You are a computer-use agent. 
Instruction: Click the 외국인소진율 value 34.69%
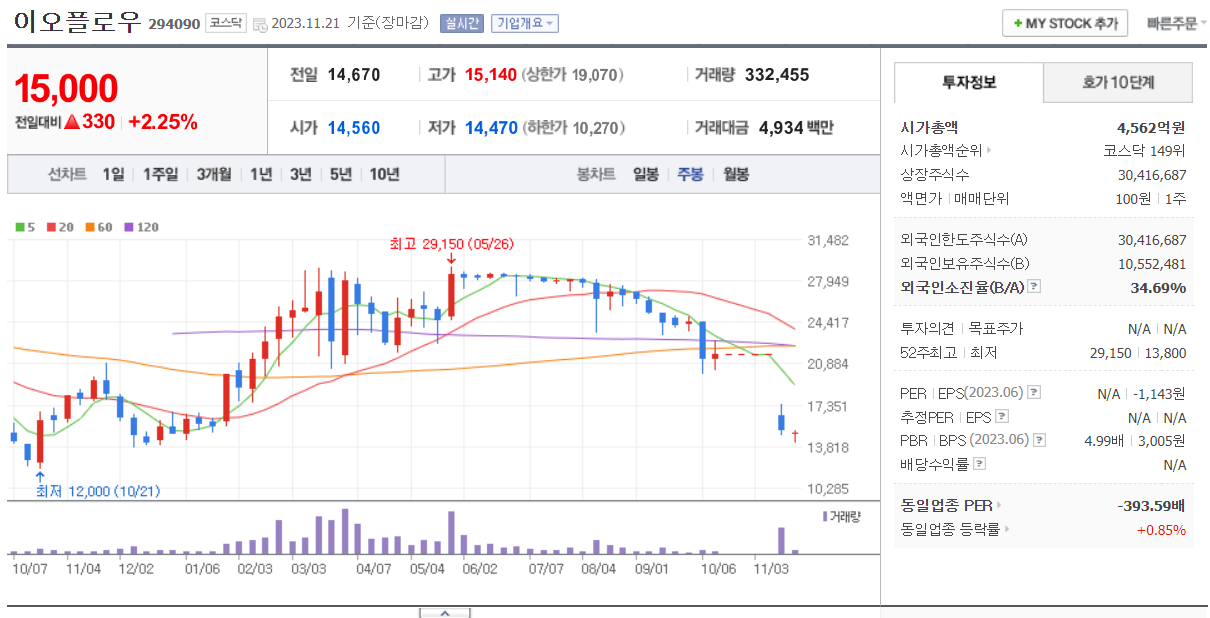[x=1159, y=287]
